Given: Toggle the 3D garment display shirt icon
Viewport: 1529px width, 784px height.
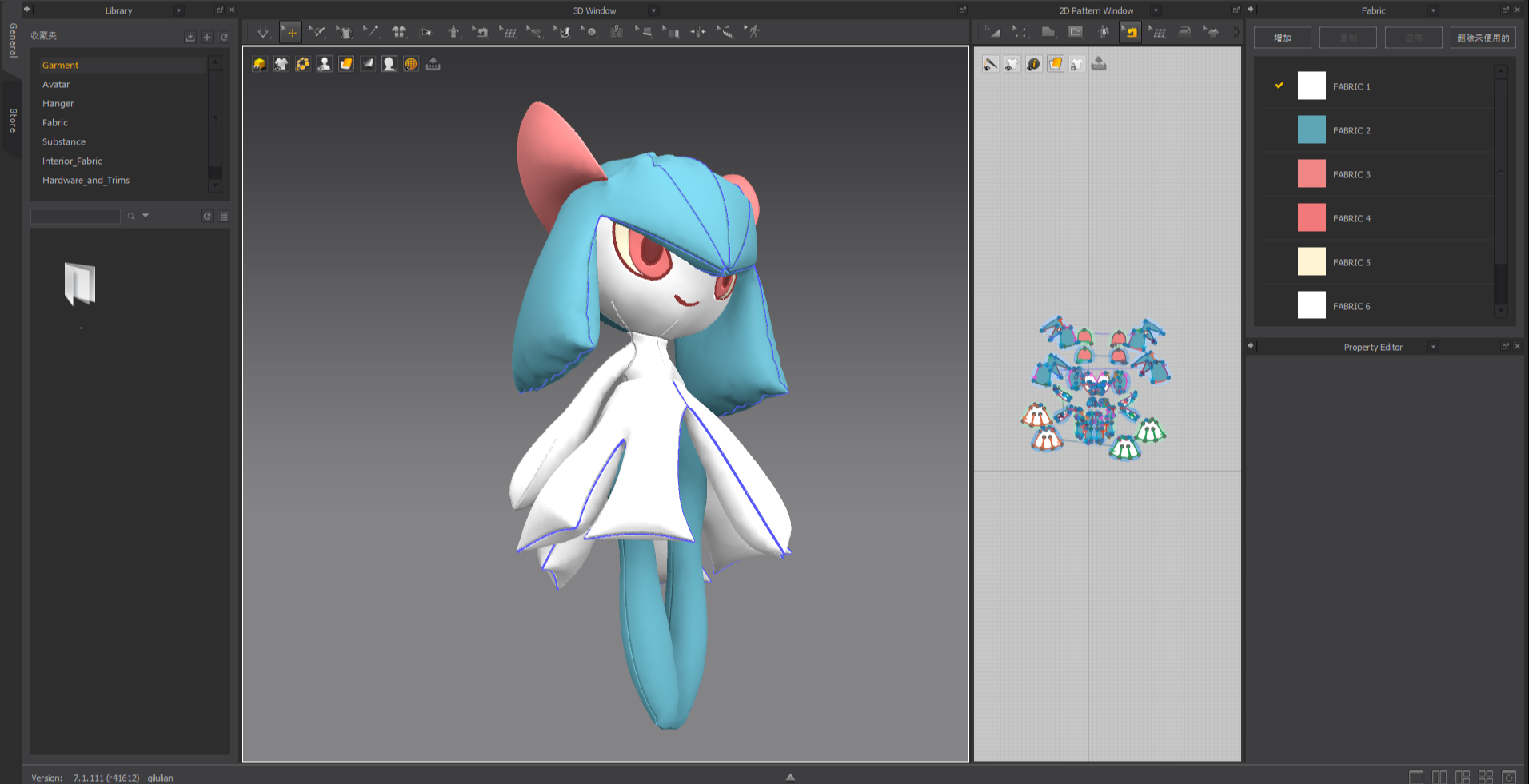Looking at the screenshot, I should pos(281,64).
